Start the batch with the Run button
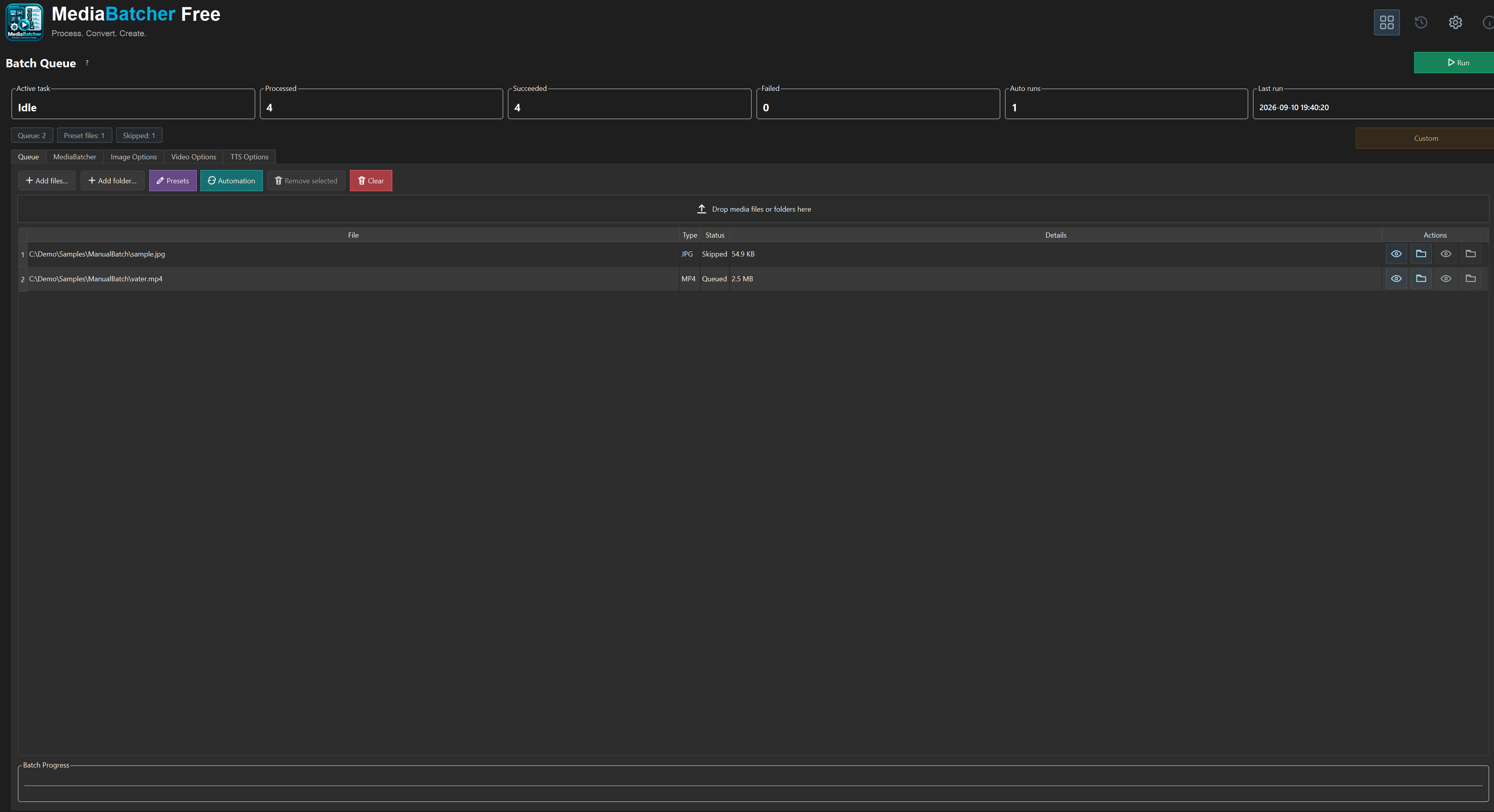This screenshot has height=812, width=1494. 1454,63
